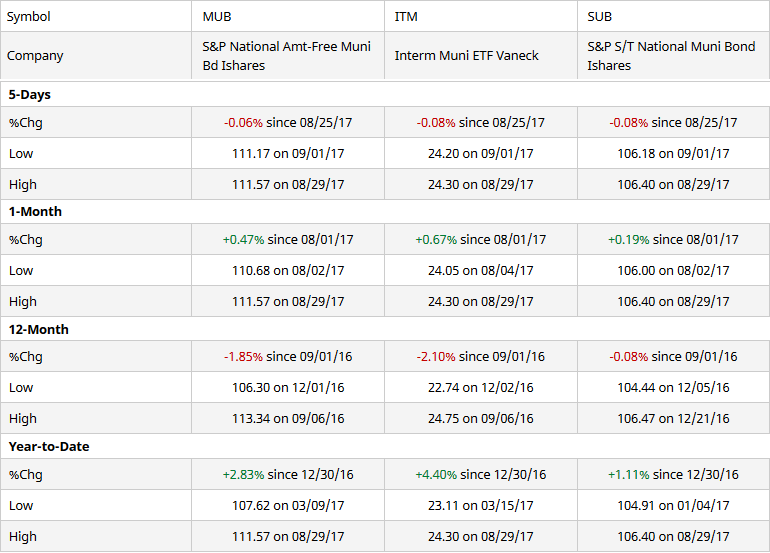Select the ITM symbol header cell

(481, 16)
